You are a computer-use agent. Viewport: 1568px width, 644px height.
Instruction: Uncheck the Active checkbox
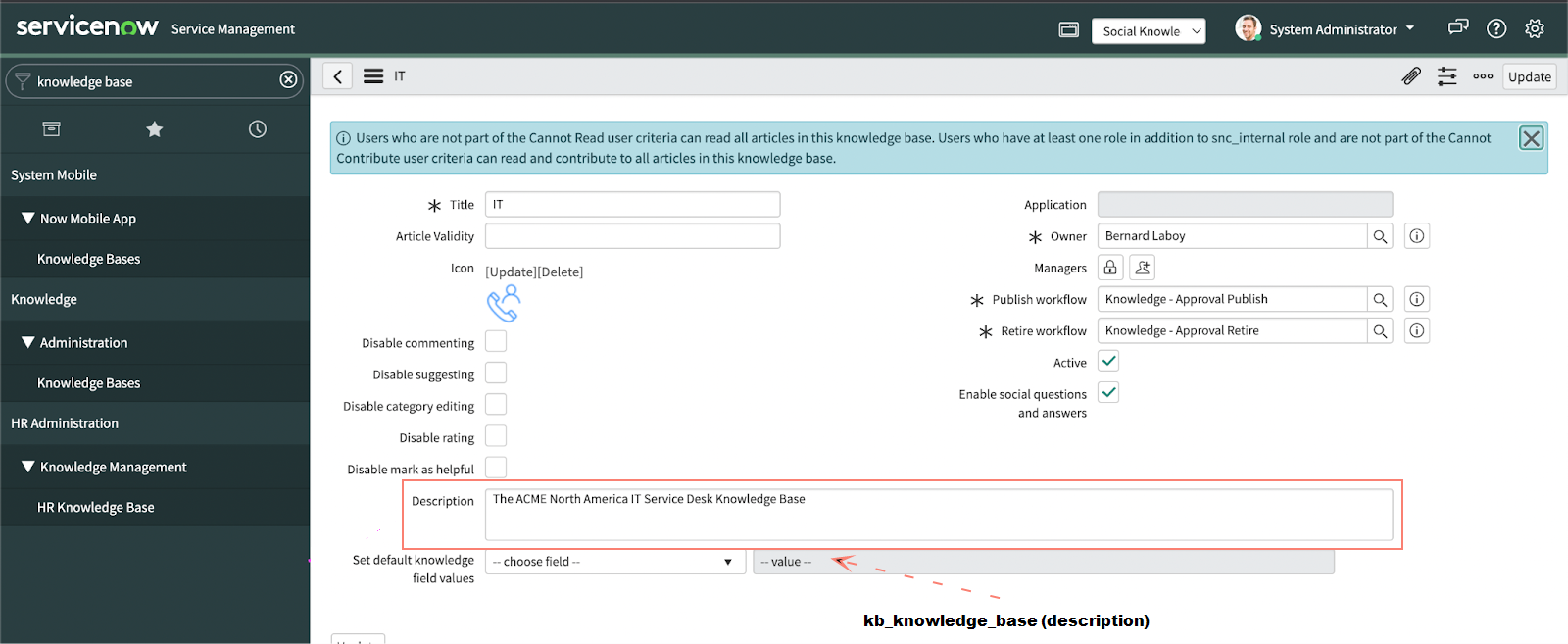coord(1108,362)
